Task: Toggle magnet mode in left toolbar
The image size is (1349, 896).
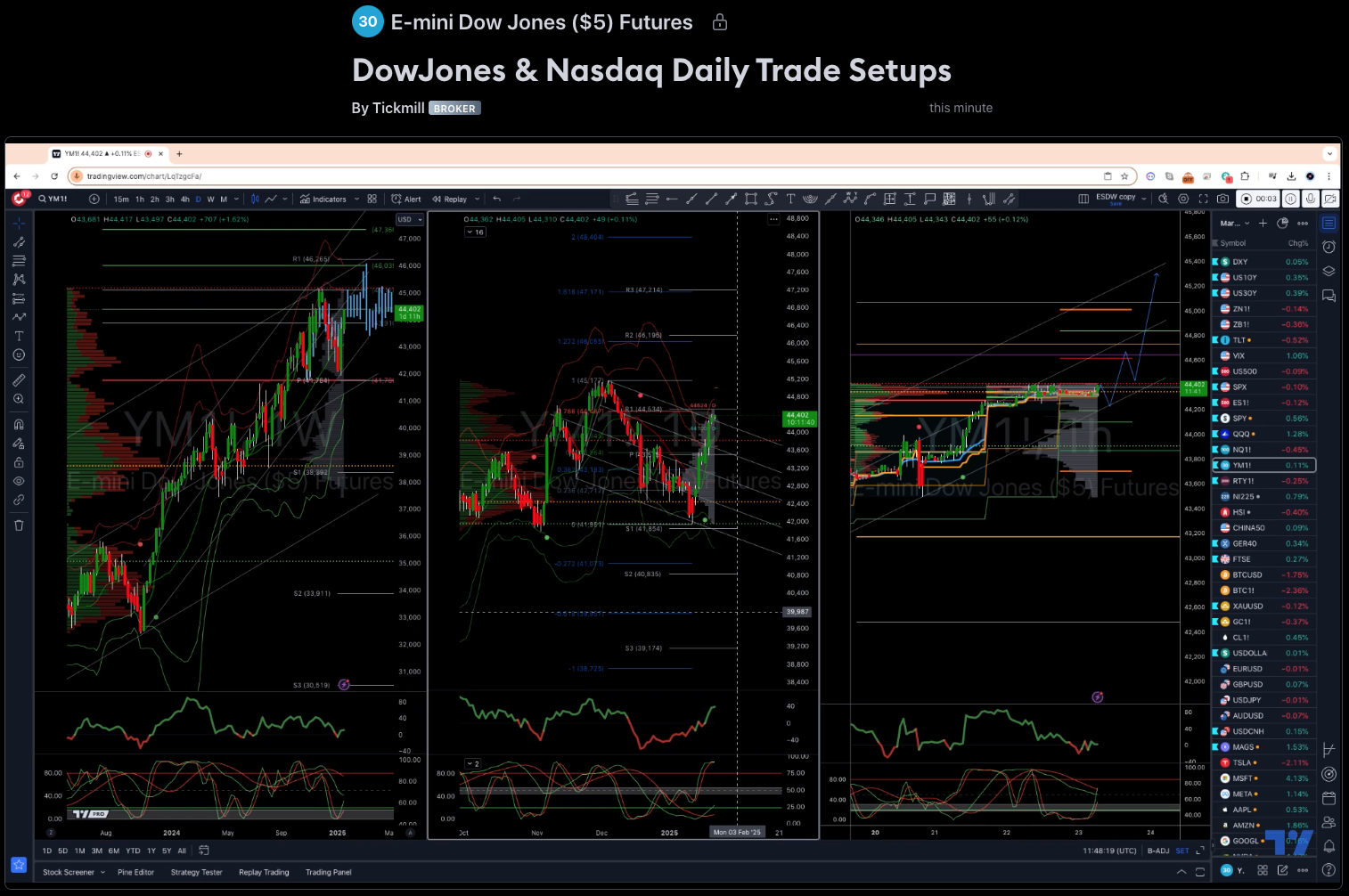Action: [x=19, y=424]
